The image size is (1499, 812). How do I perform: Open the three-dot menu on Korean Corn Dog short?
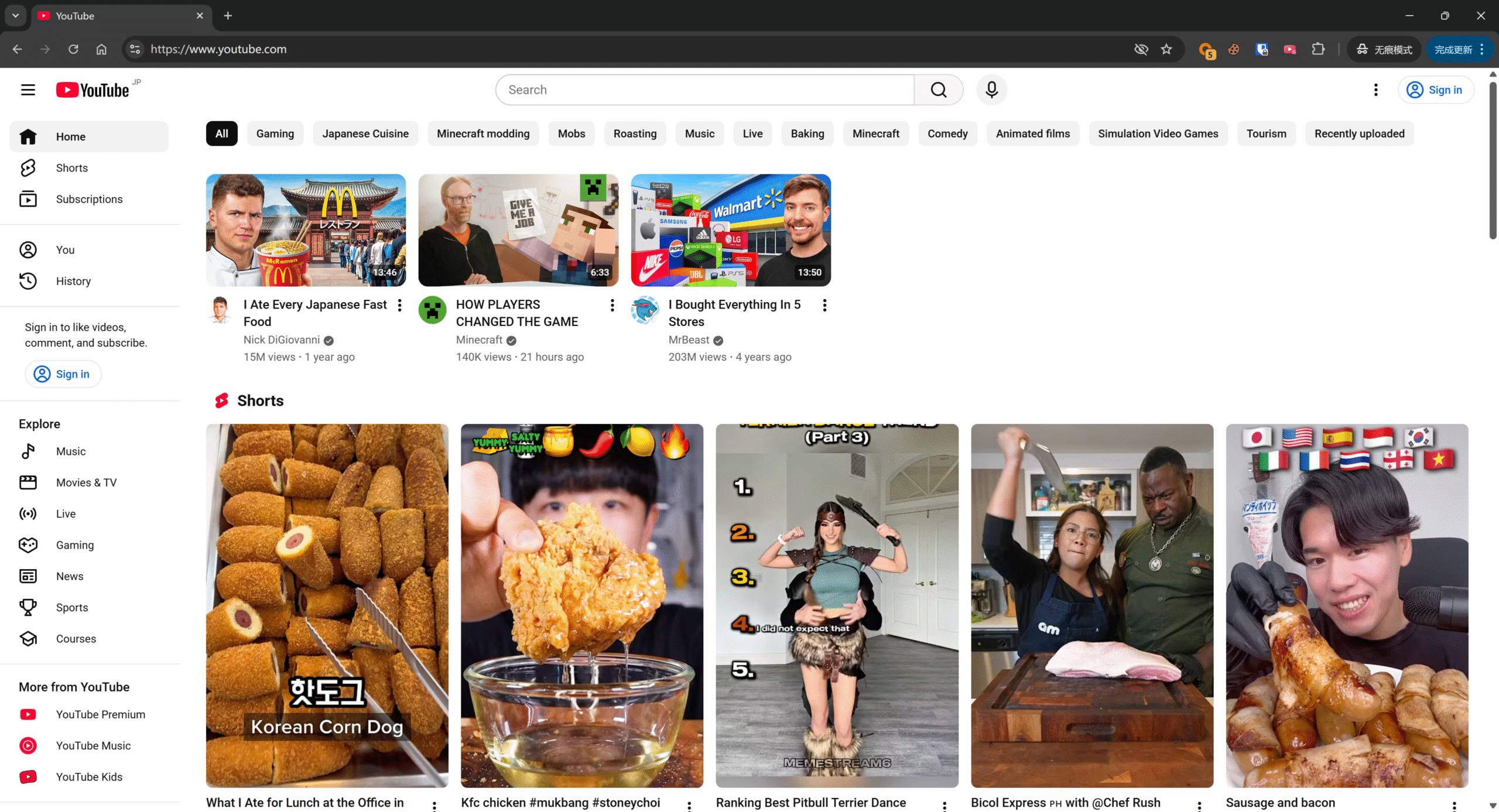point(434,806)
